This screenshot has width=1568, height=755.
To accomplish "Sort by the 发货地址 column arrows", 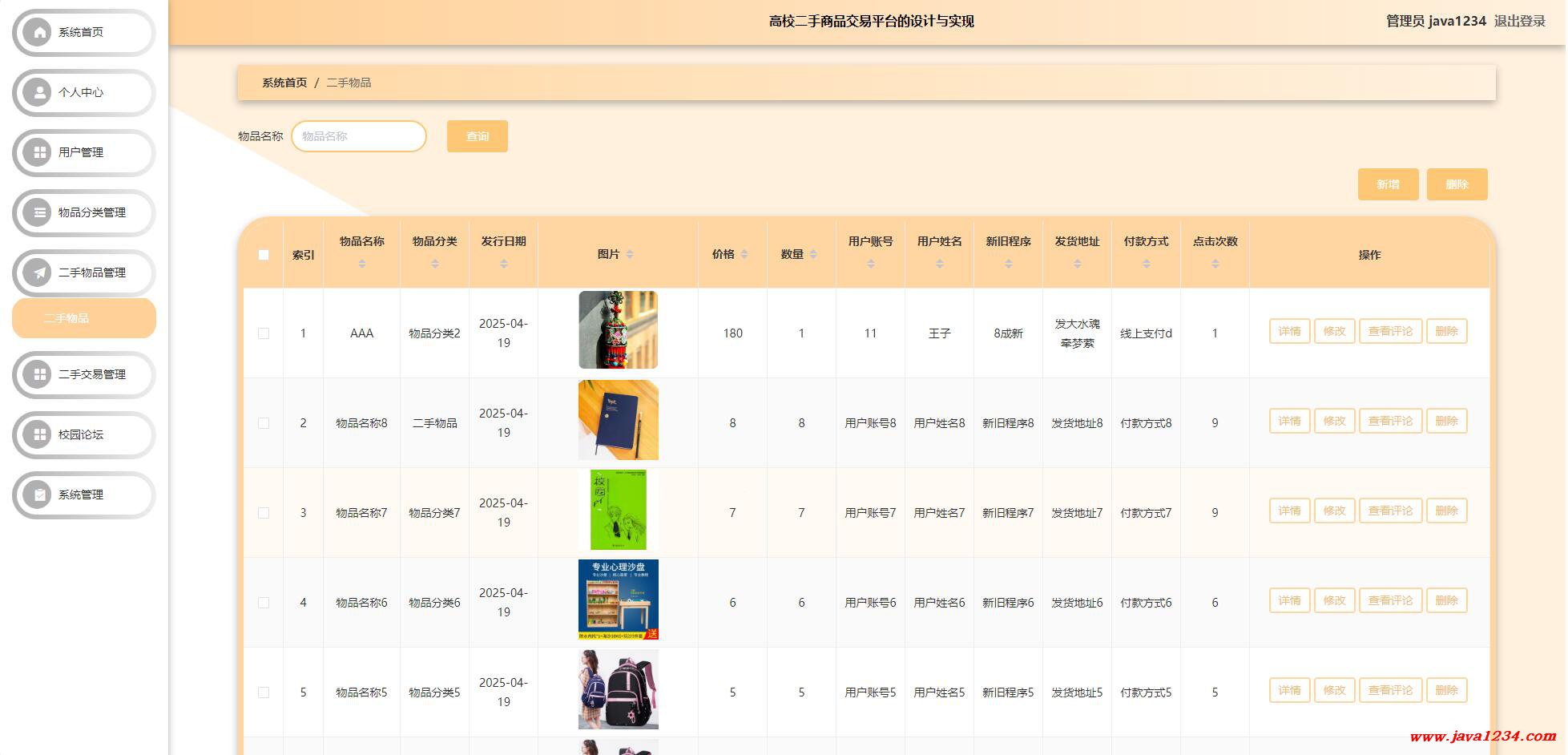I will [x=1078, y=264].
